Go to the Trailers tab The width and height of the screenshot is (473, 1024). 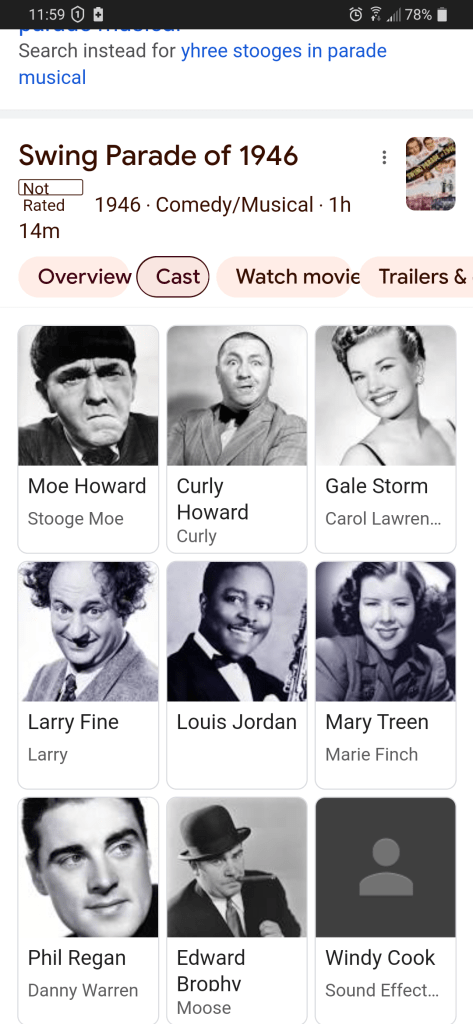pos(417,277)
